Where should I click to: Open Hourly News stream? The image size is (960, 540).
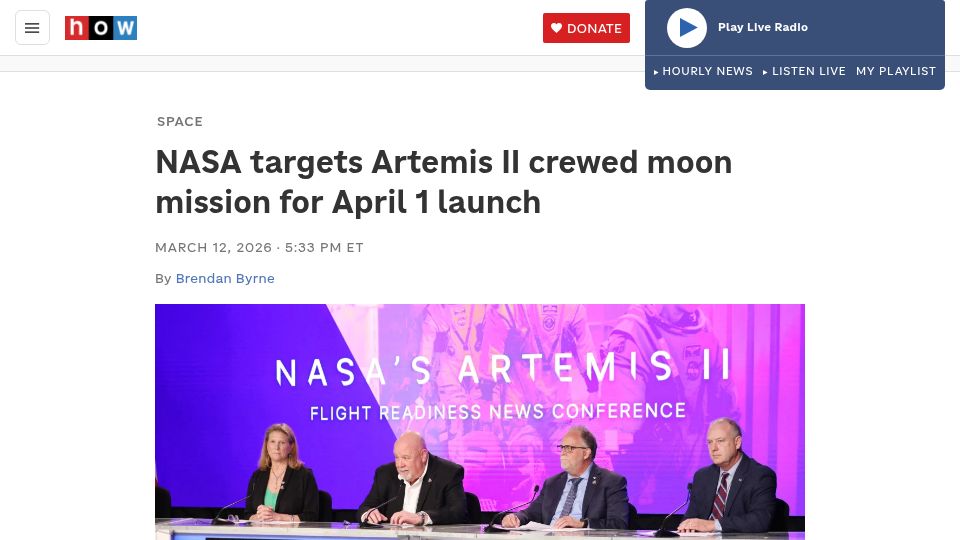click(703, 71)
